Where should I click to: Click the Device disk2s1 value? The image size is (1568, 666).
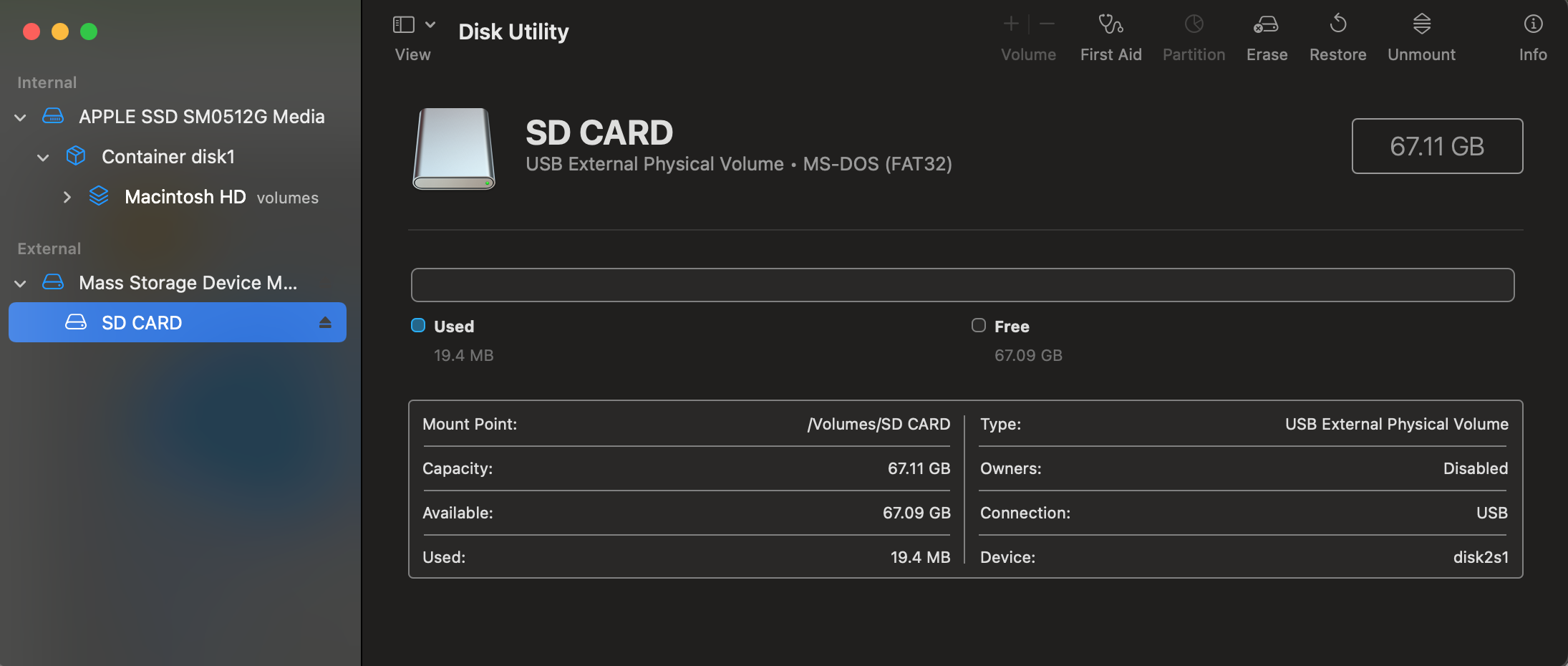1481,557
